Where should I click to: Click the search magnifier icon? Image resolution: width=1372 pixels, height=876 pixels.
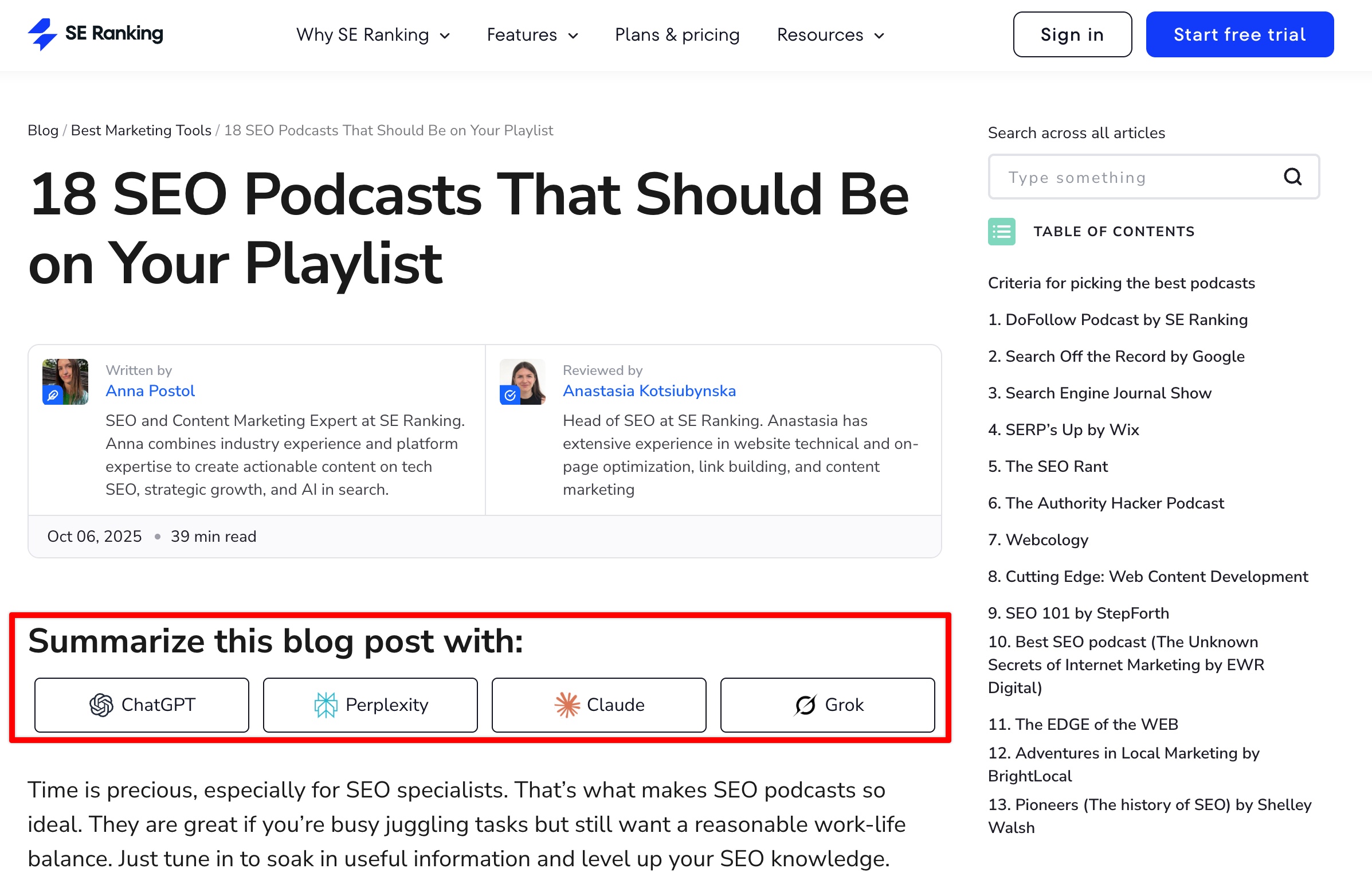(1292, 177)
